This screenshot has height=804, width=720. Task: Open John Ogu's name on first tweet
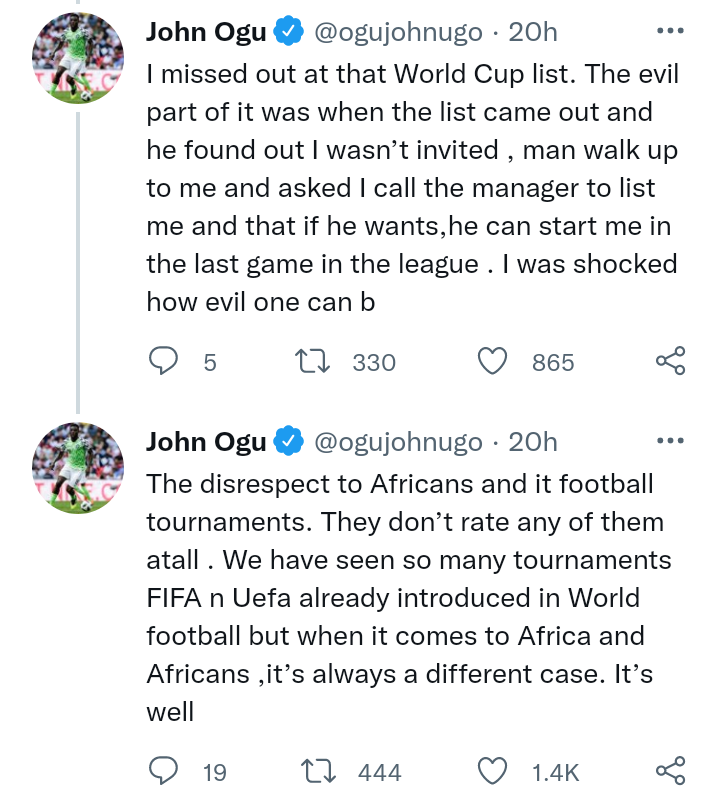pos(206,32)
